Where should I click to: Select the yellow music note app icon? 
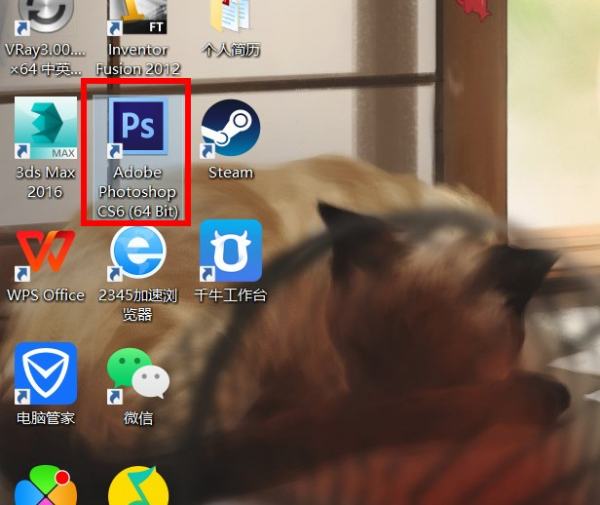point(138,485)
